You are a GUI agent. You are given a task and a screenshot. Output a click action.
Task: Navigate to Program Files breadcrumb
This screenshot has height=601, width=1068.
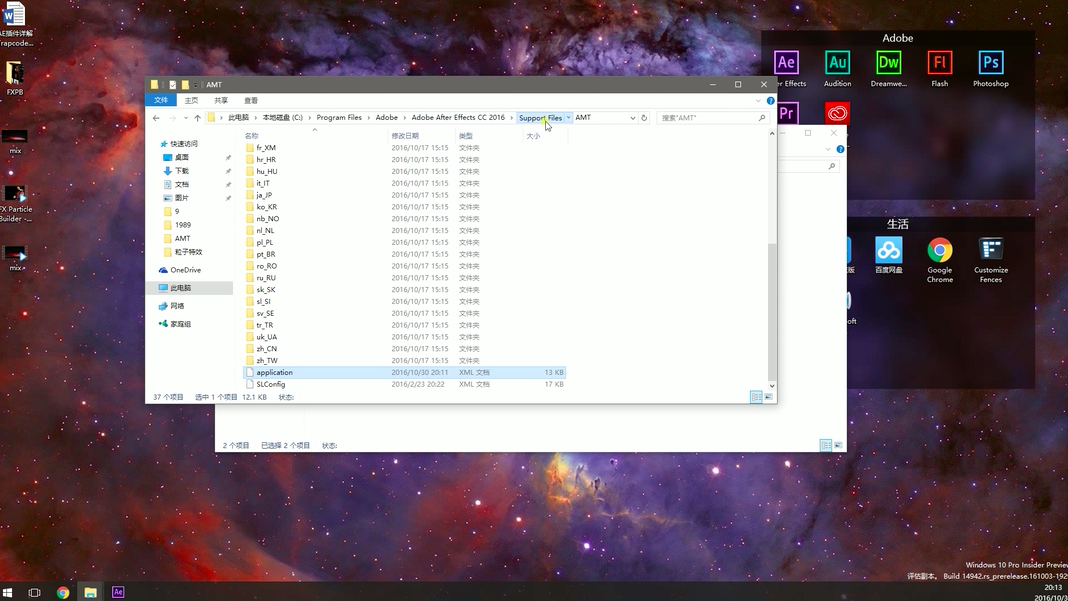tap(339, 118)
